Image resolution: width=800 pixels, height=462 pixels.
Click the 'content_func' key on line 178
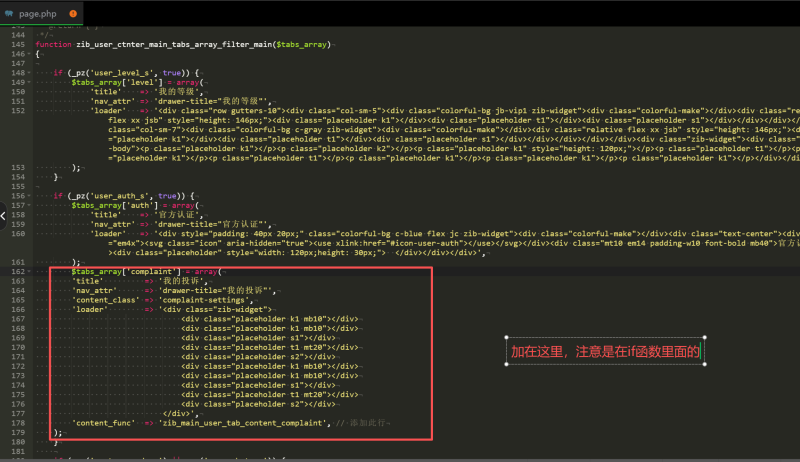pyautogui.click(x=104, y=423)
